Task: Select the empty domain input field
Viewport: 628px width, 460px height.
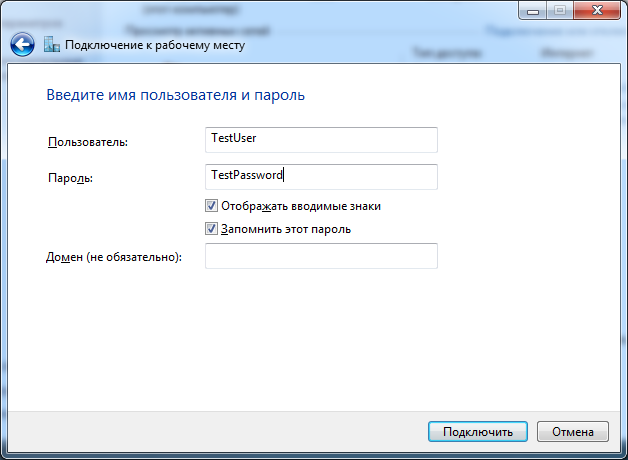Action: 320,257
